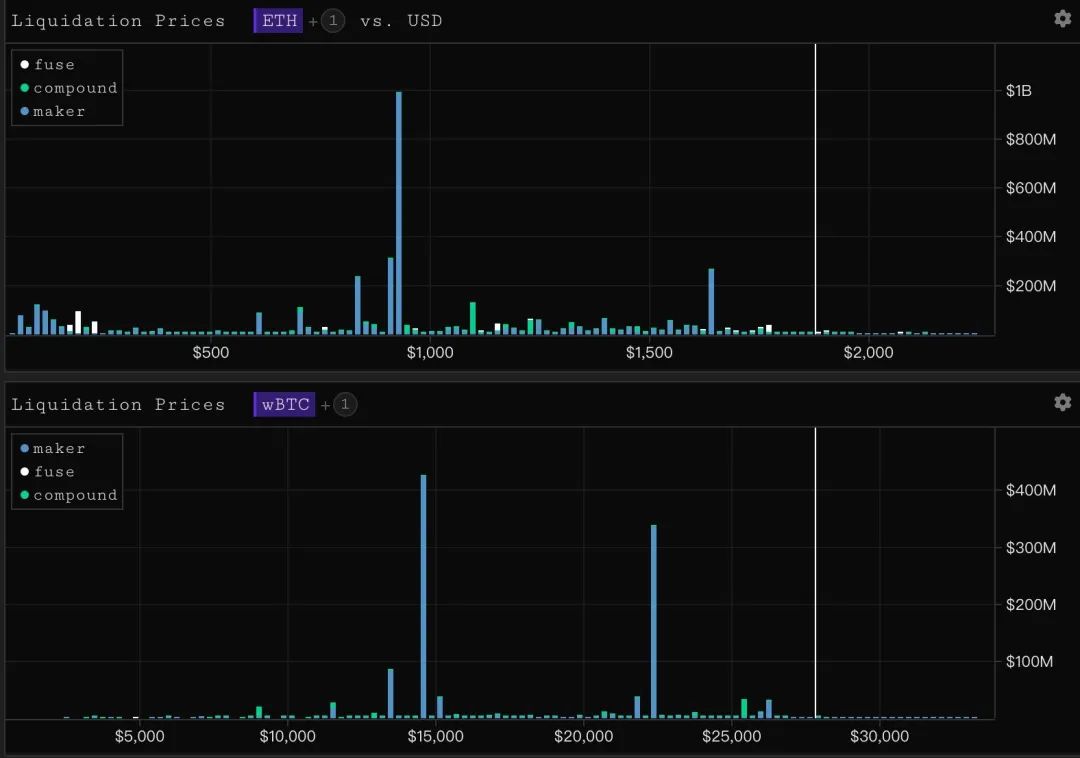
Task: Click the ETH asset tag
Action: 278,21
